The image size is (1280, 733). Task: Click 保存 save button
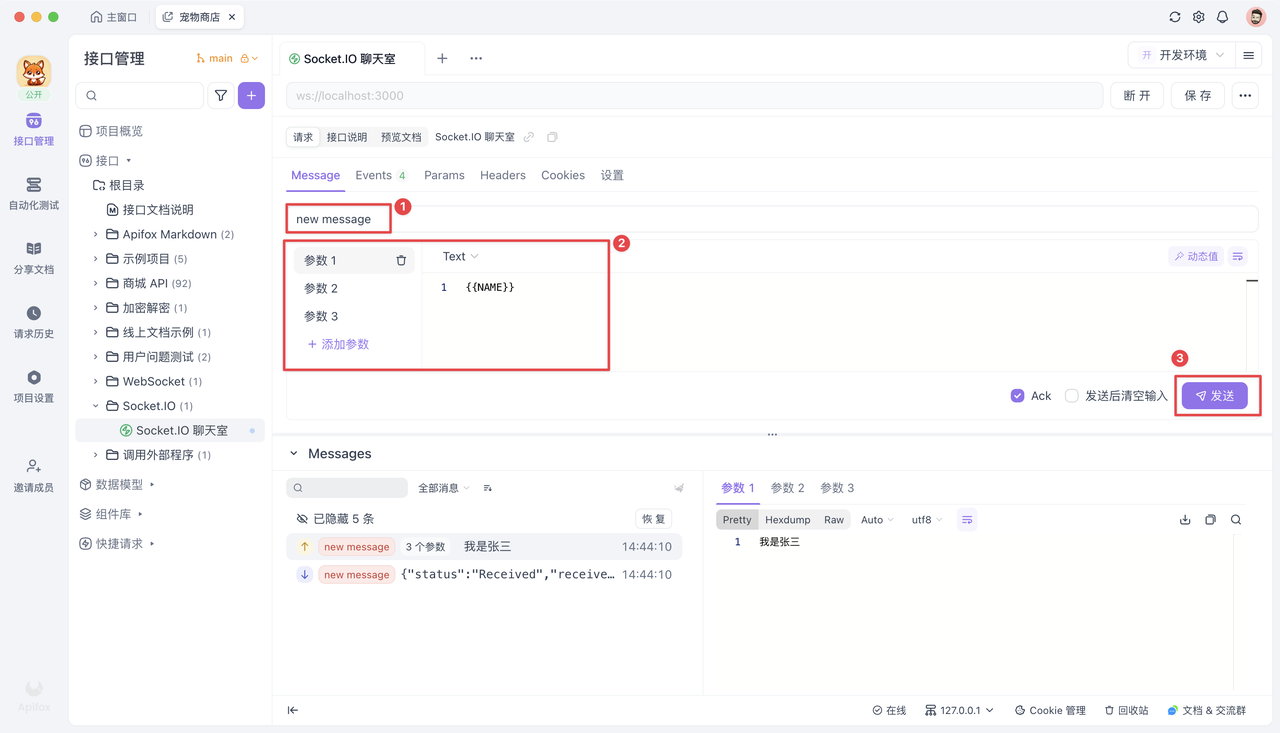point(1198,96)
